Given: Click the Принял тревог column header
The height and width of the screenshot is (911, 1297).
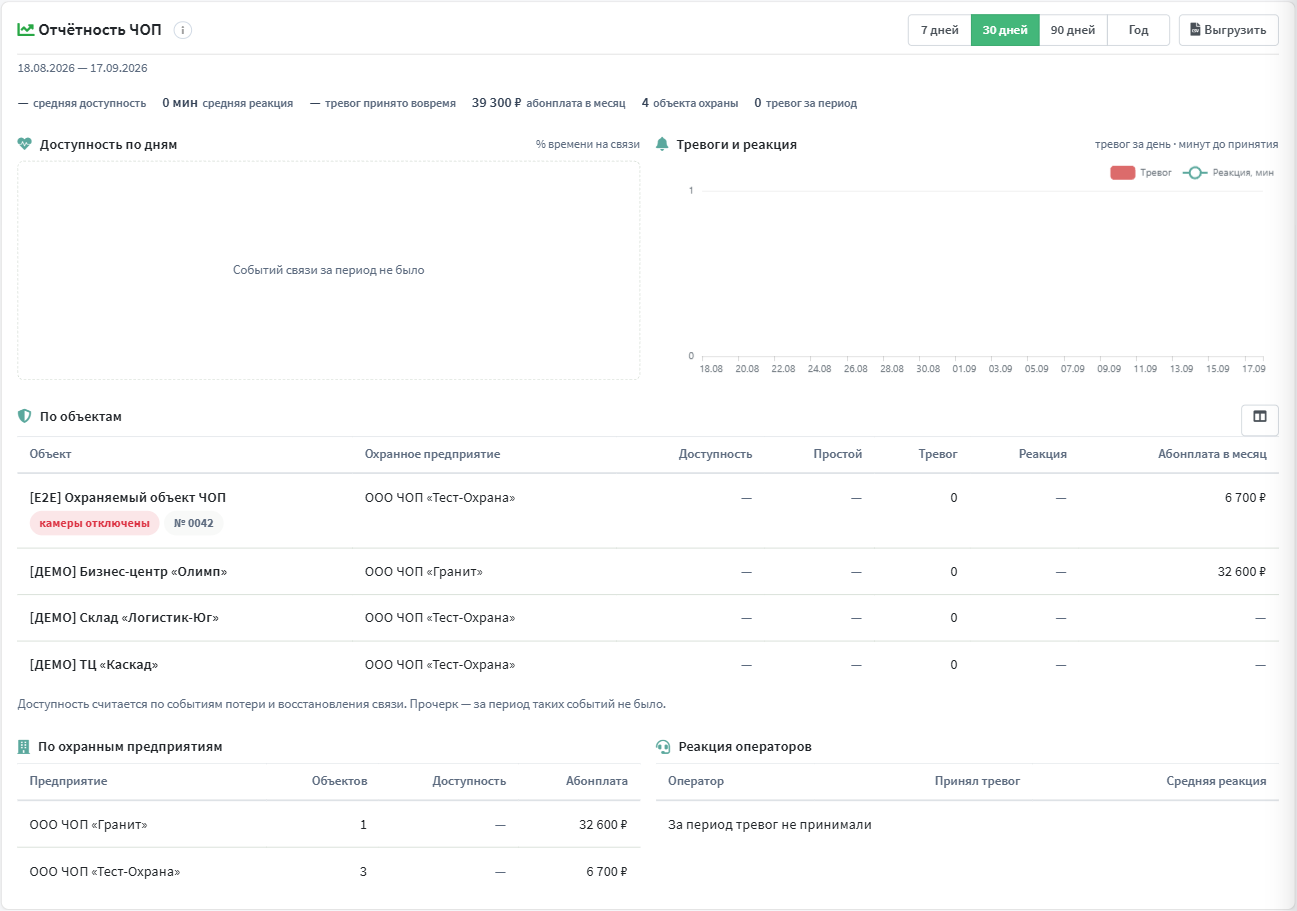Looking at the screenshot, I should click(x=977, y=781).
